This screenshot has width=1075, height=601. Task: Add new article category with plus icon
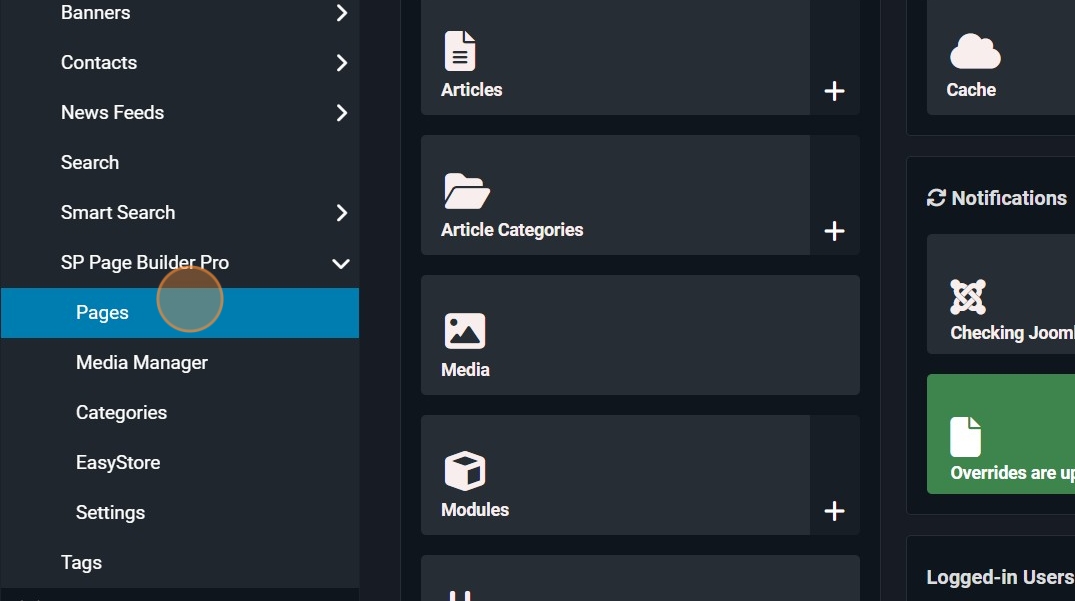click(834, 231)
